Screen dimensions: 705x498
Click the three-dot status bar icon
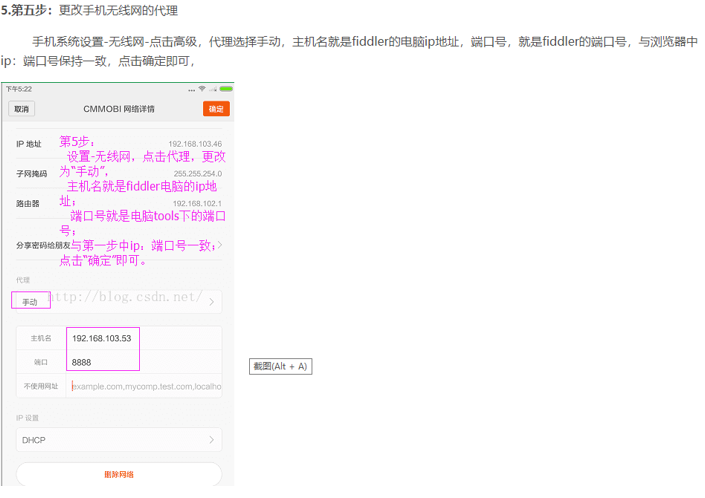[x=192, y=90]
